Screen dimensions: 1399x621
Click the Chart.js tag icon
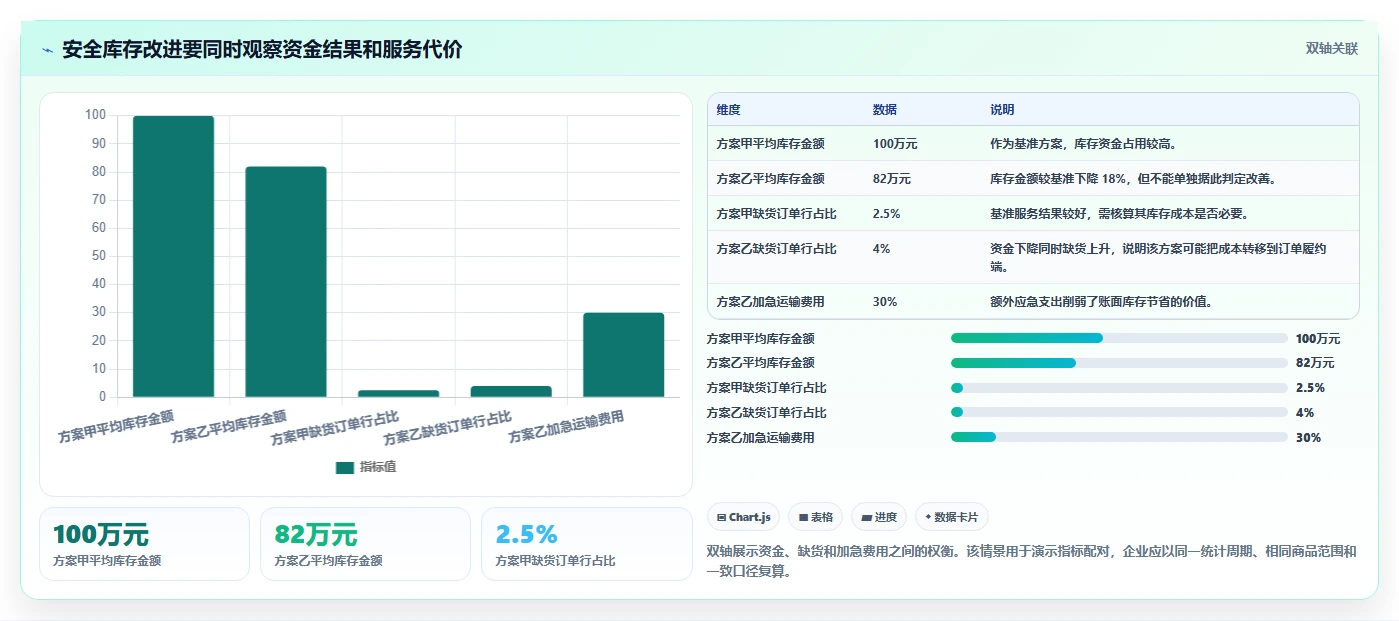[x=722, y=517]
